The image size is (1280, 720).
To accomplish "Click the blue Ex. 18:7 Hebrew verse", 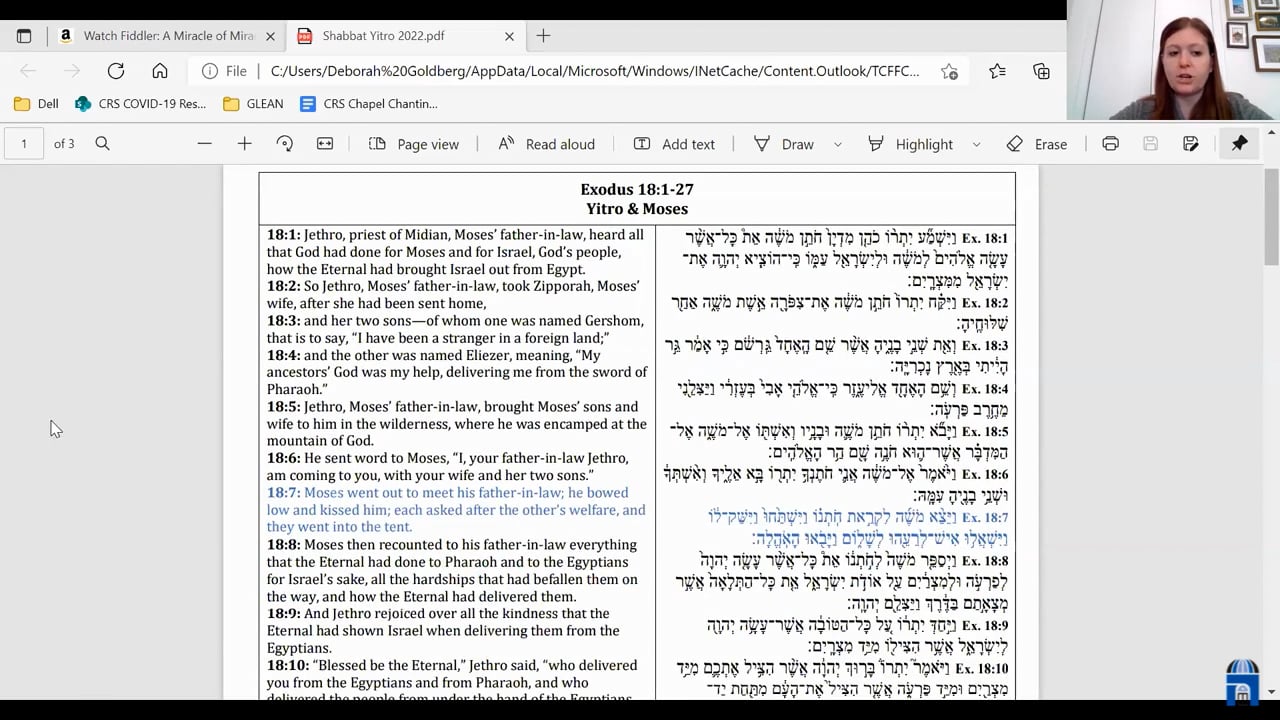I will (858, 528).
